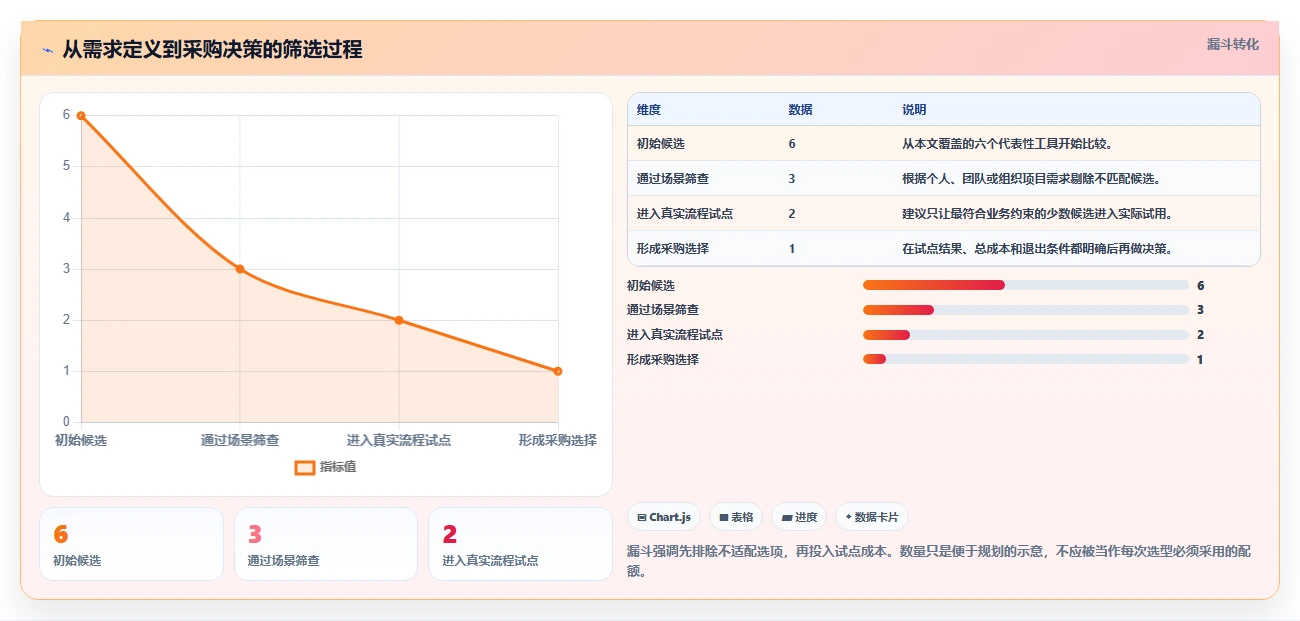The image size is (1300, 621).
Task: Click the 进入真实流程试点 progress bar
Action: [1026, 335]
